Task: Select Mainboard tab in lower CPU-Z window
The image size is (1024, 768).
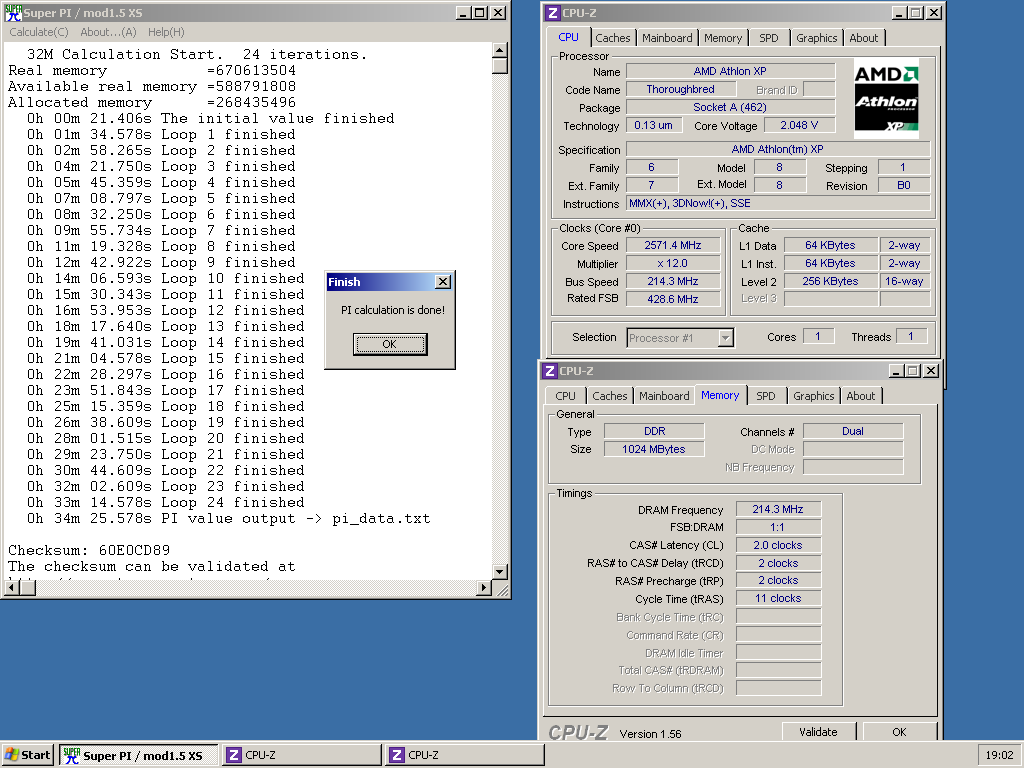Action: [x=664, y=396]
